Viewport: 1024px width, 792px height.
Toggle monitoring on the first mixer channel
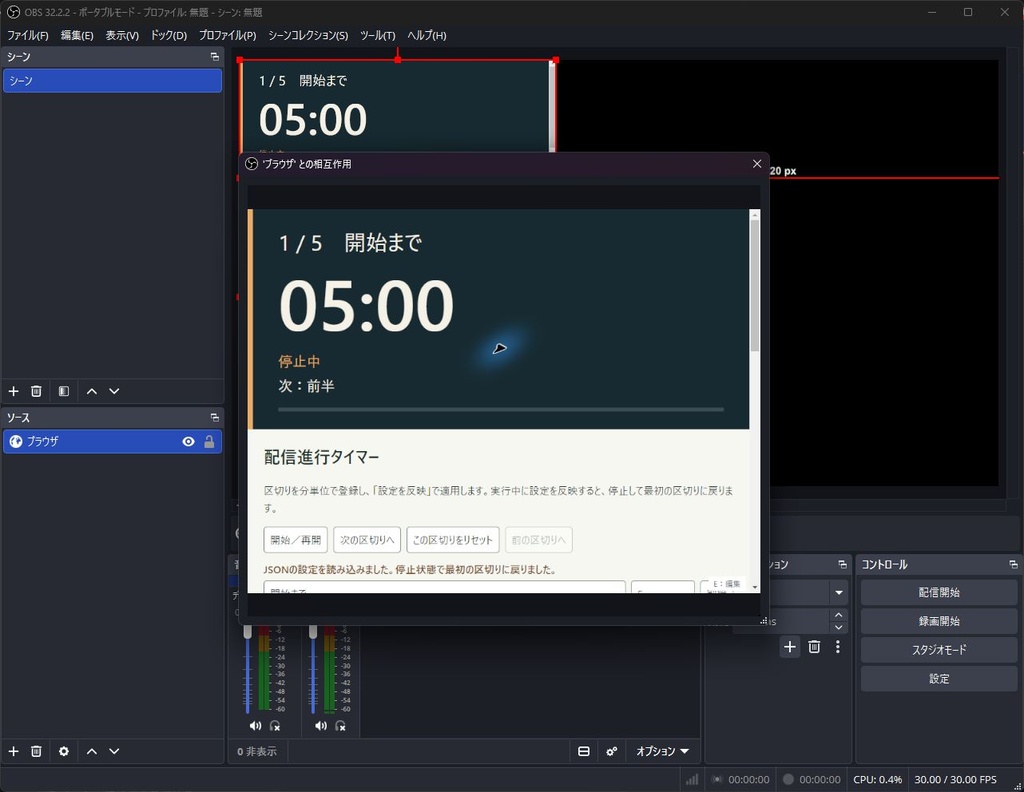point(275,726)
